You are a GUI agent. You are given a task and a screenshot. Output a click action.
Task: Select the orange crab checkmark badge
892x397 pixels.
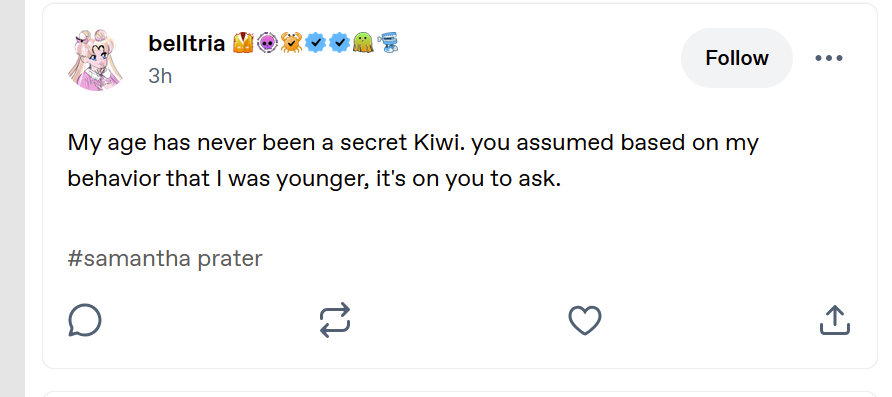pos(291,43)
